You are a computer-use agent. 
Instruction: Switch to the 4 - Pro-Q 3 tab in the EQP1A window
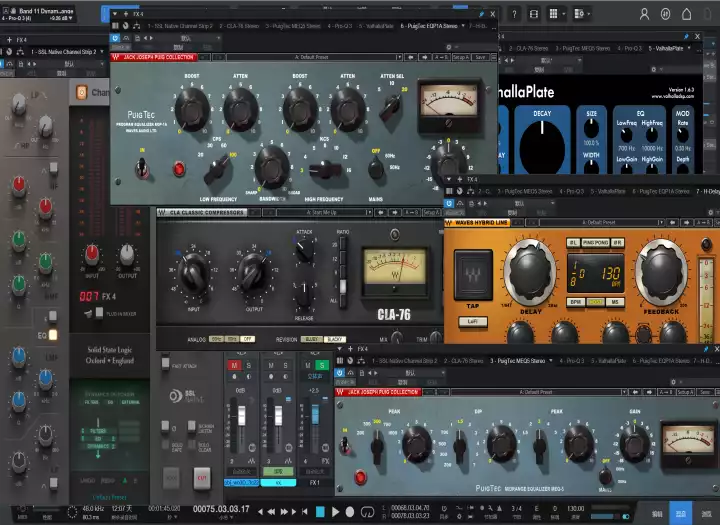tap(340, 26)
